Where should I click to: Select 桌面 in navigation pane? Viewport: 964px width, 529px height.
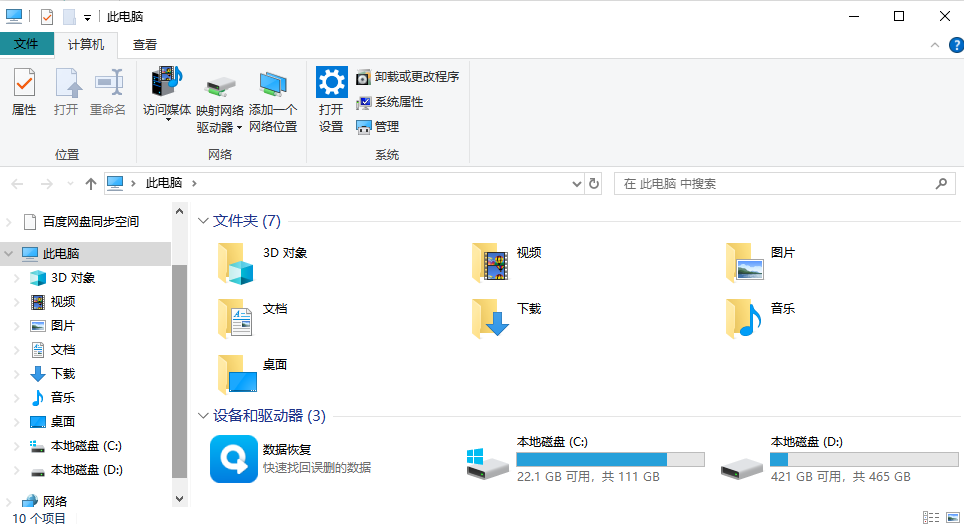click(x=63, y=422)
